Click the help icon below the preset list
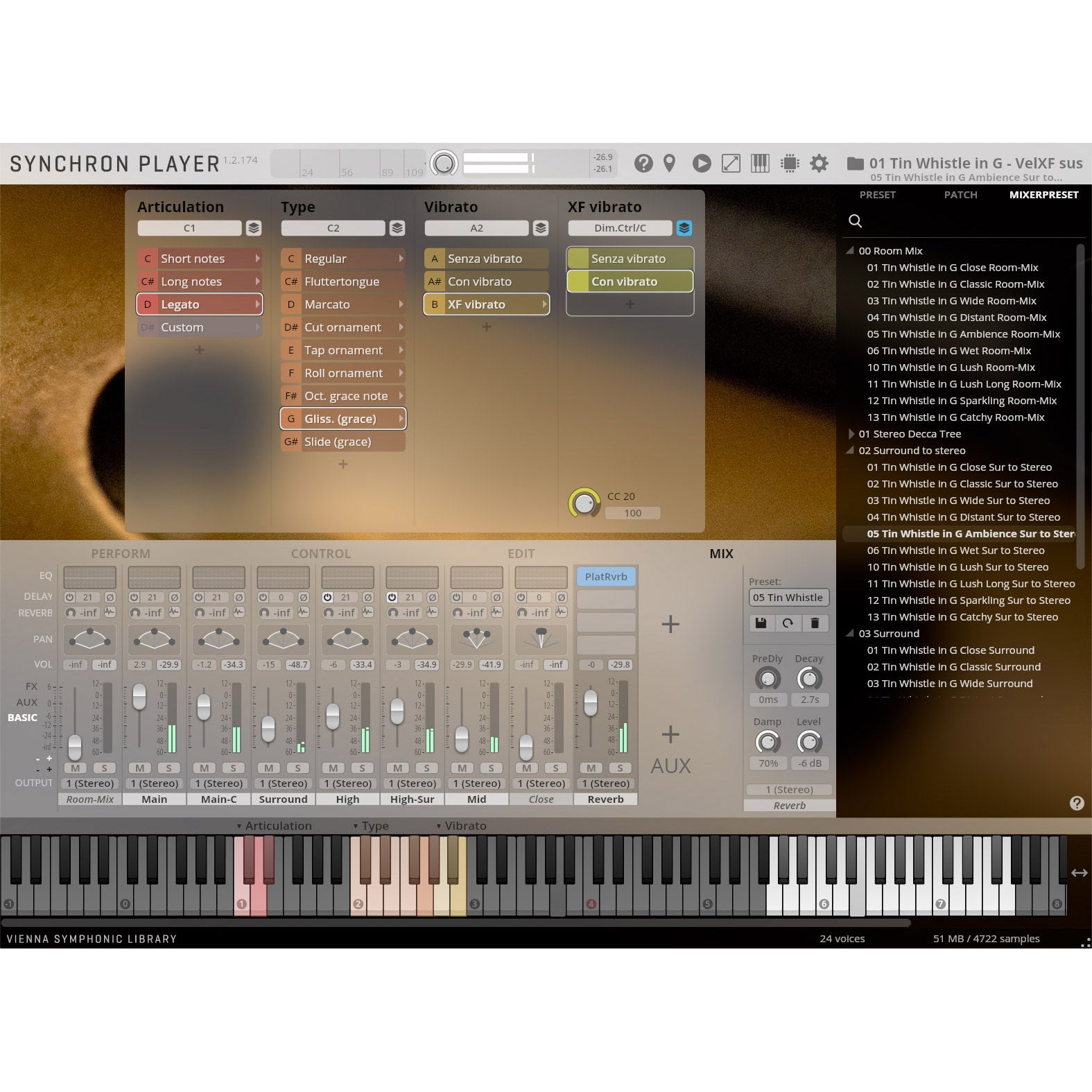Image resolution: width=1092 pixels, height=1092 pixels. pos(1077,803)
